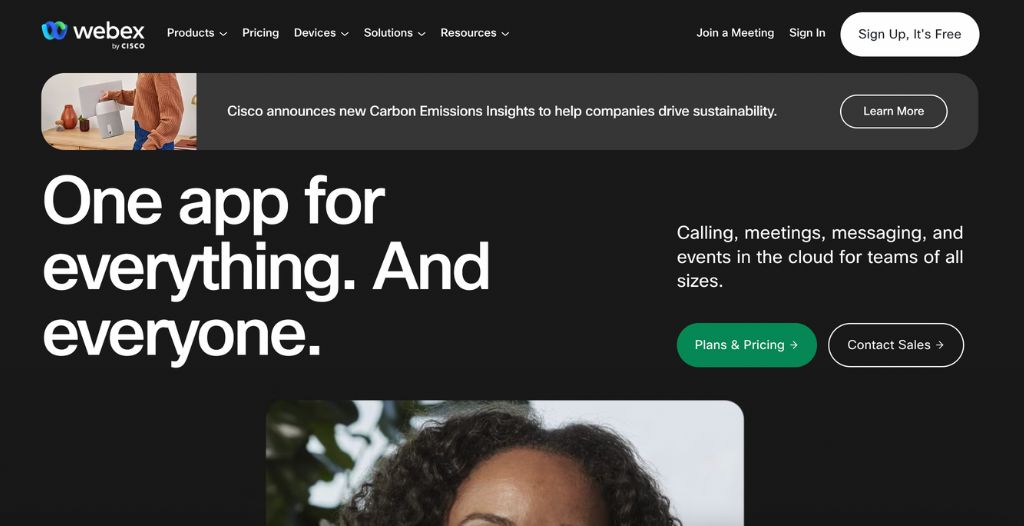Screen dimensions: 1024x526
Task: Click the banner thumbnail of the desk device
Action: [119, 111]
